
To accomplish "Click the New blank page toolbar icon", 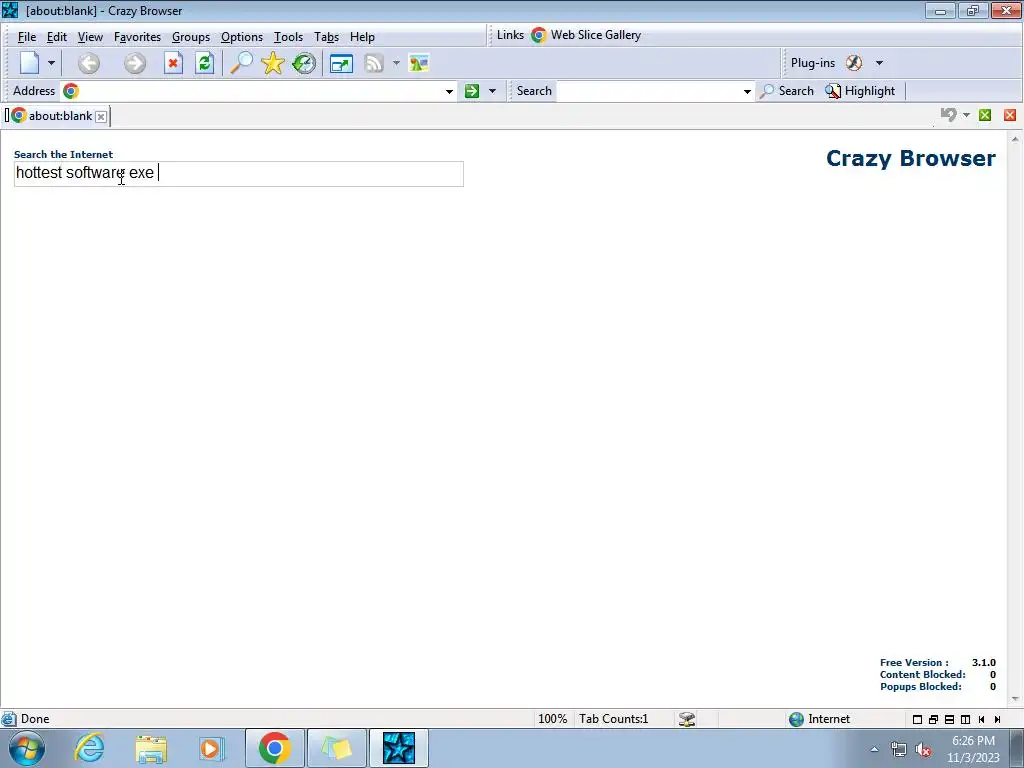I will [30, 63].
